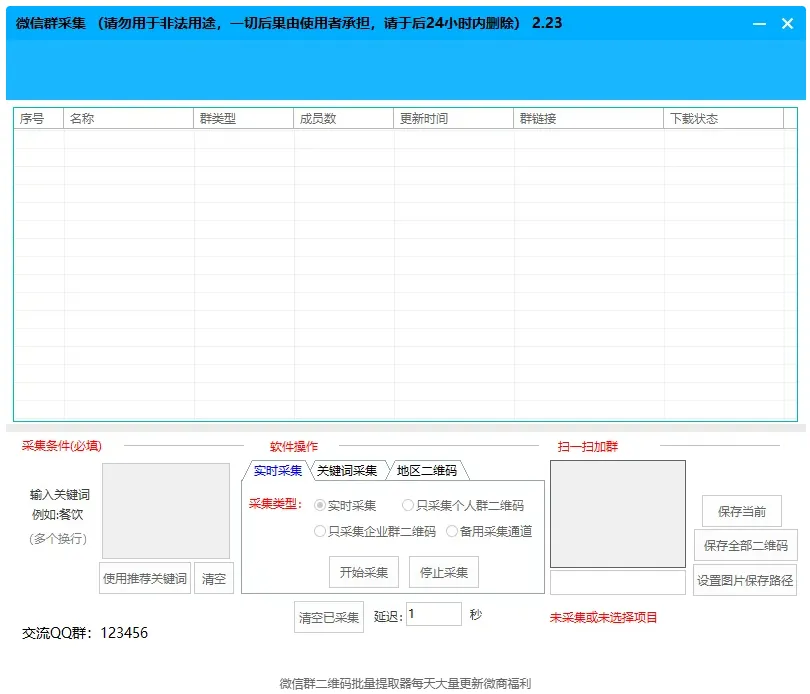The width and height of the screenshot is (810, 694).
Task: Select the 实时采集 collection type radio button
Action: click(x=321, y=506)
